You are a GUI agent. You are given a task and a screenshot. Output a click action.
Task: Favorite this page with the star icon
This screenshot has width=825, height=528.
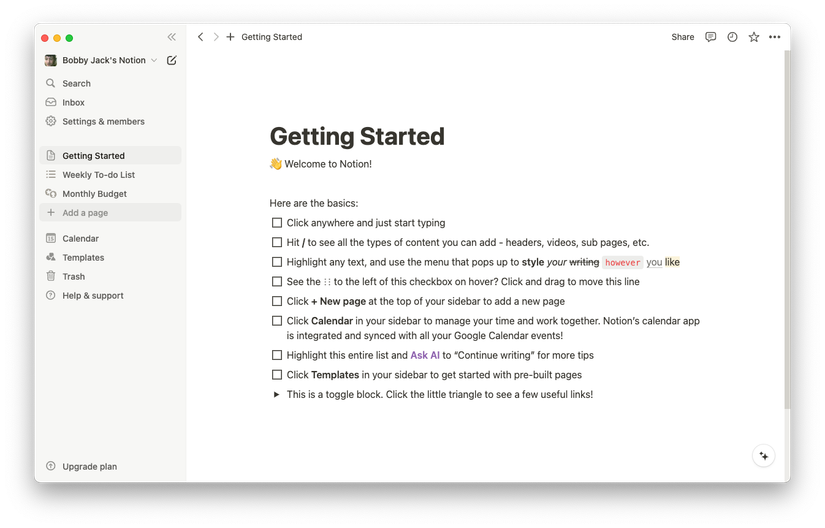tap(753, 37)
